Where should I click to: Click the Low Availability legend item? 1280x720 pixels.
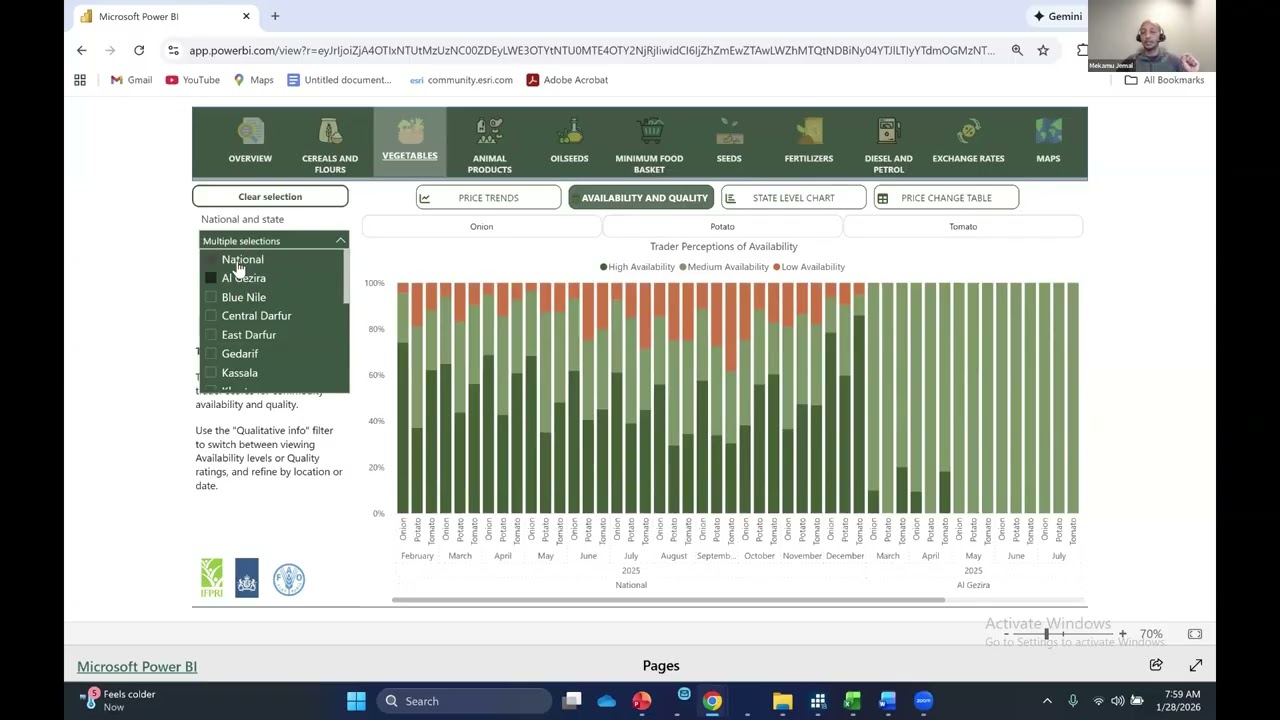808,267
